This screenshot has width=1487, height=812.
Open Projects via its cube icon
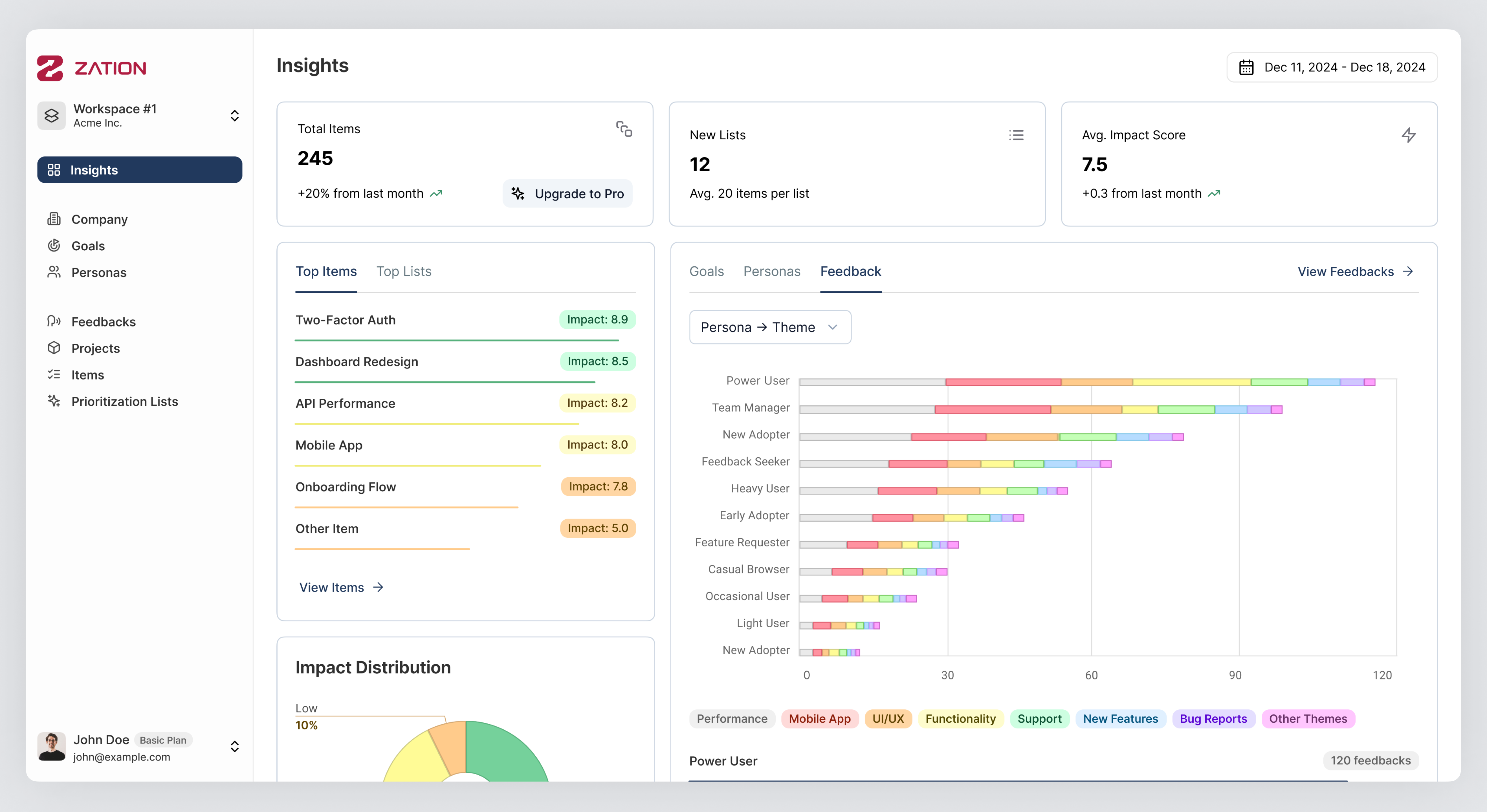tap(54, 348)
